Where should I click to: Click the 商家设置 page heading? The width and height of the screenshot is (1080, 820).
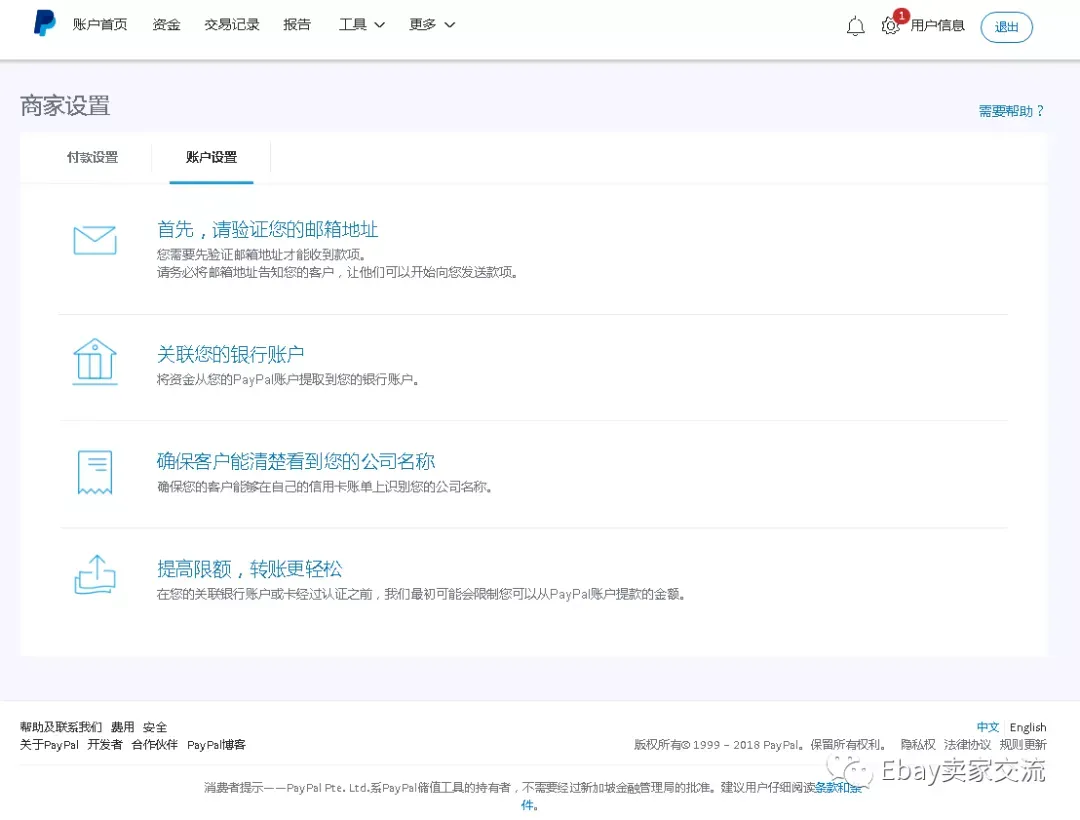point(65,105)
